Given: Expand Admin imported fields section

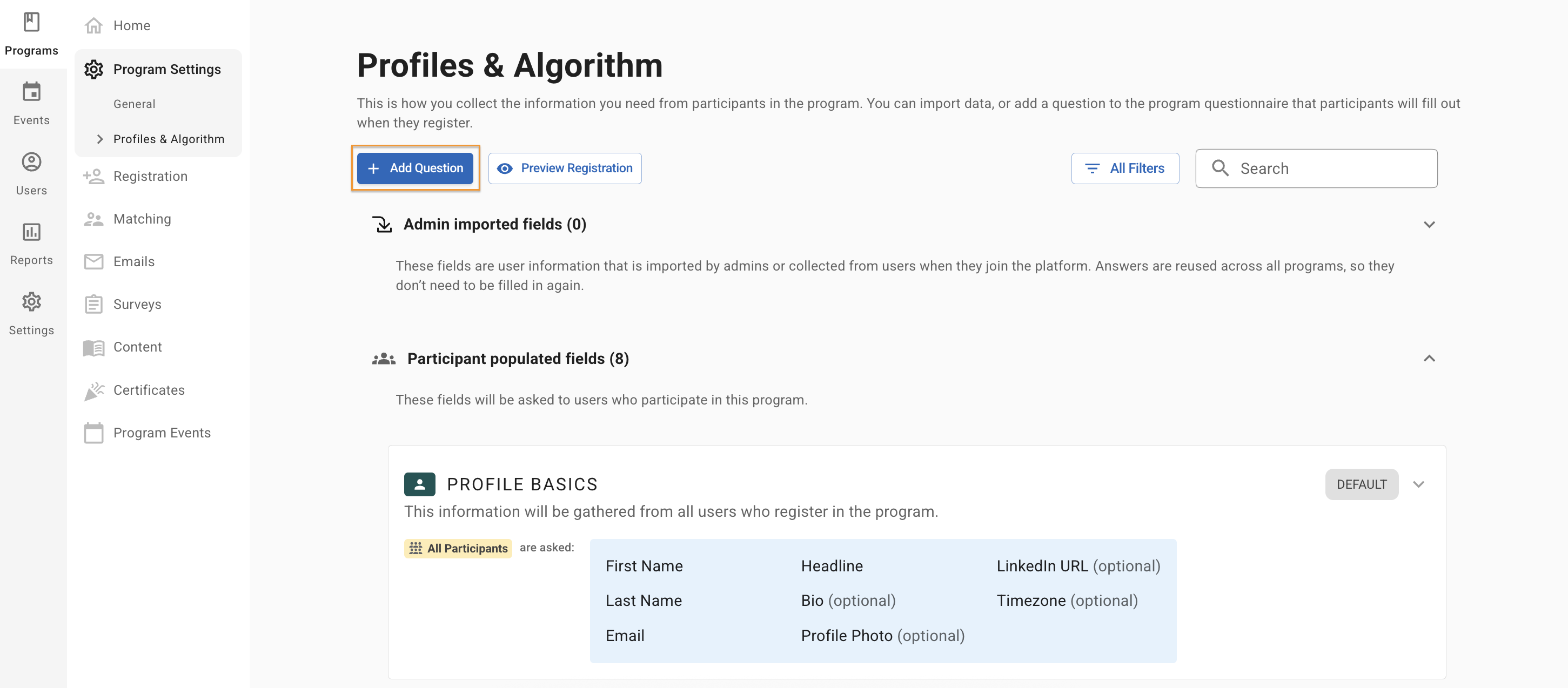Looking at the screenshot, I should pyautogui.click(x=1429, y=225).
